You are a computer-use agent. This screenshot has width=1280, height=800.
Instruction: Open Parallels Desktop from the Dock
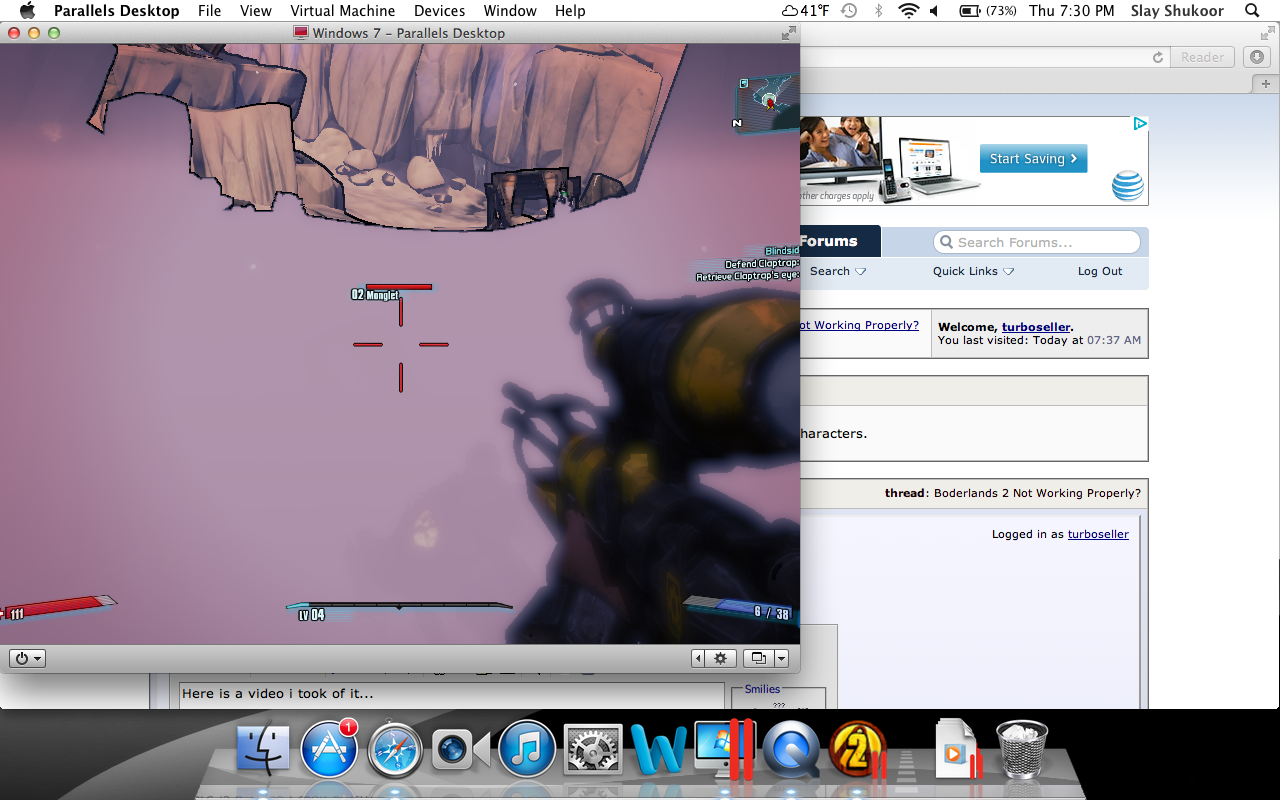(723, 750)
